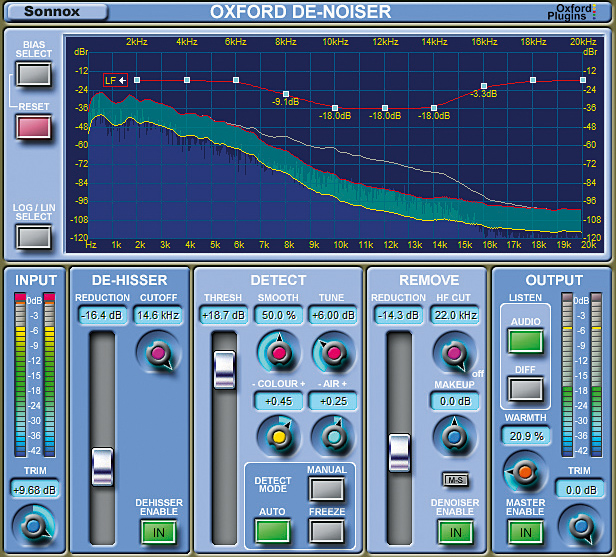Toggle the Auto detect mode button
616x557 pixels.
tap(272, 531)
